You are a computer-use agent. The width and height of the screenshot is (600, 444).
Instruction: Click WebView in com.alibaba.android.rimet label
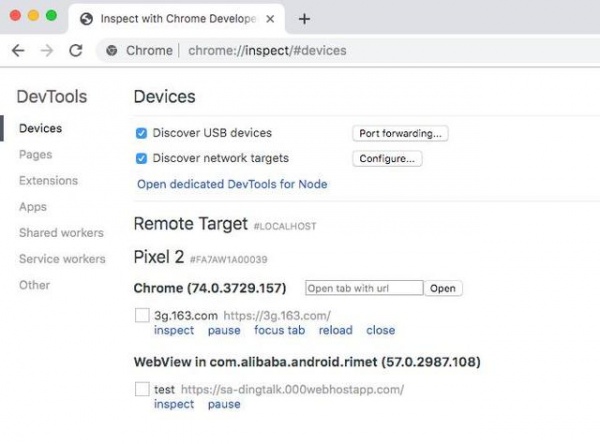(x=307, y=362)
